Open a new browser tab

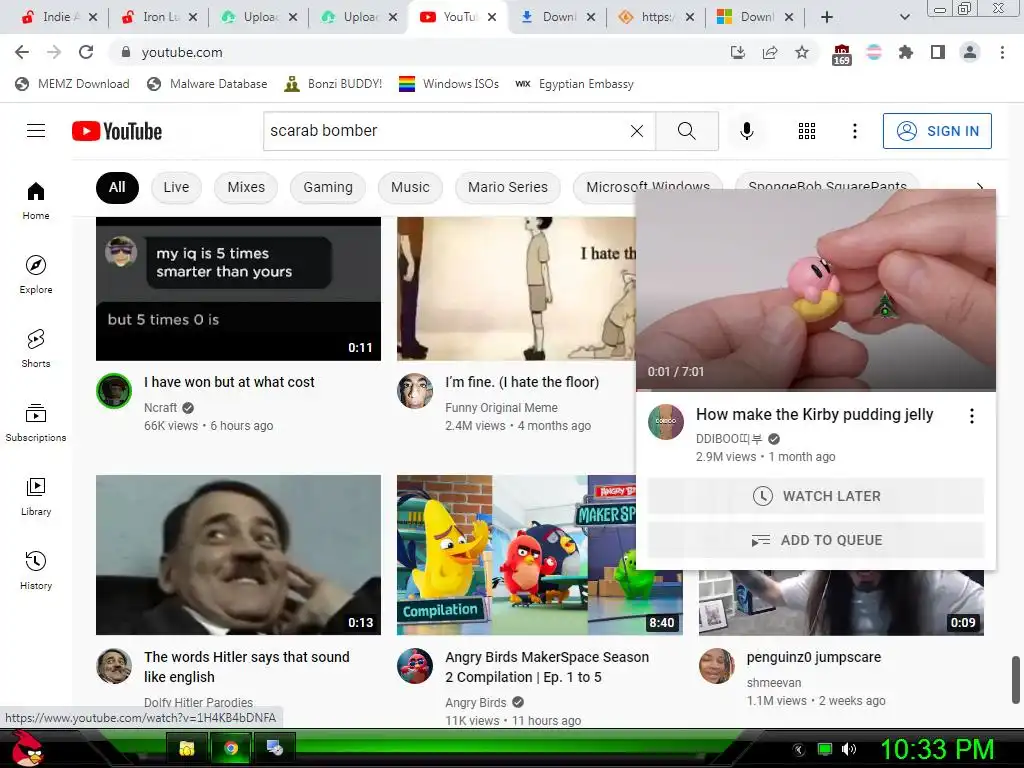coord(827,17)
